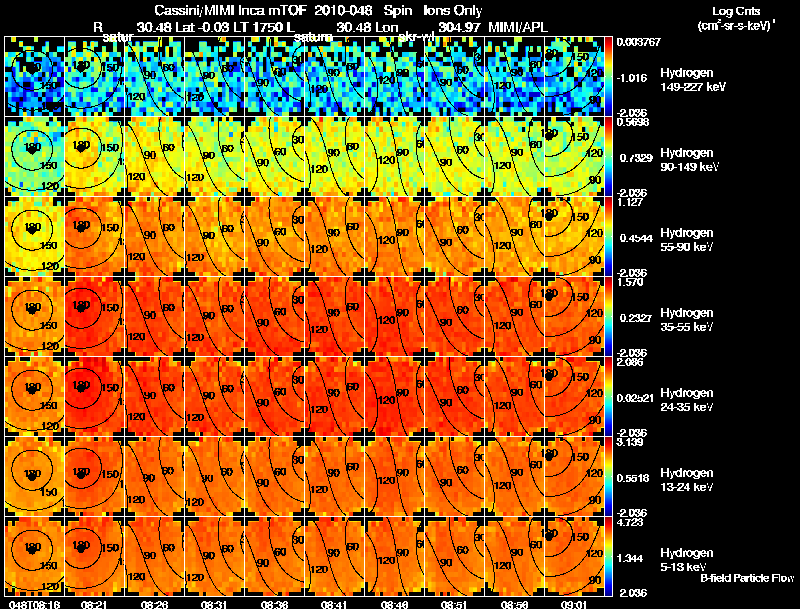Click the color scale bar for 149-227 keV row
The image size is (800, 609).
[608, 76]
